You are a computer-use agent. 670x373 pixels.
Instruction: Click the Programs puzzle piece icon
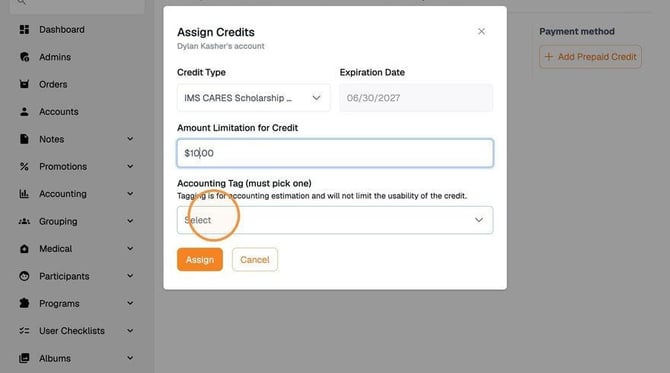click(x=24, y=303)
